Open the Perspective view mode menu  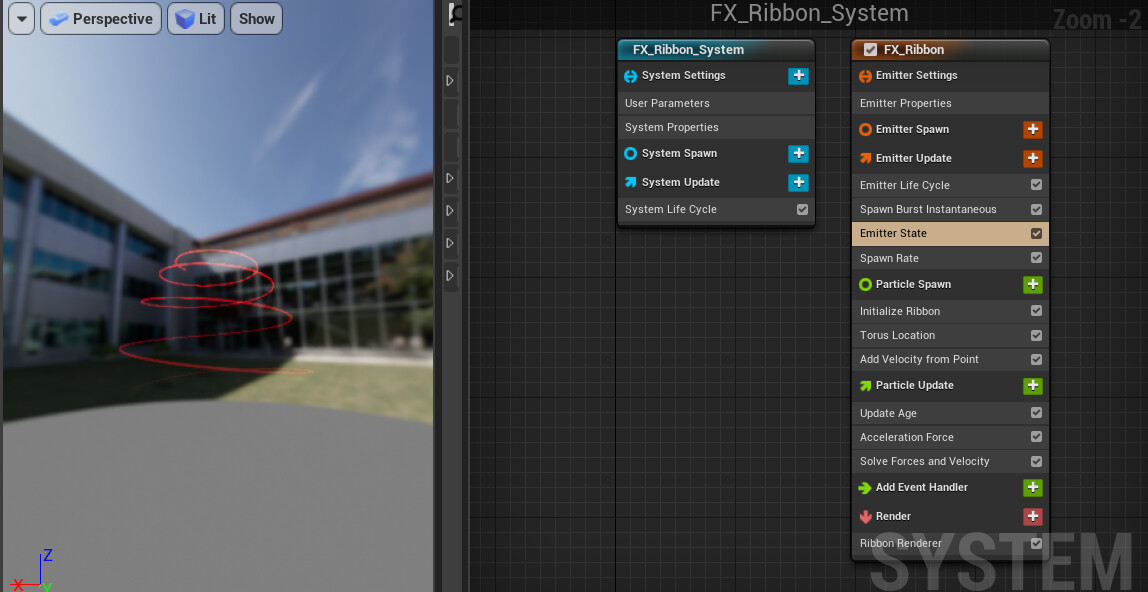[101, 19]
